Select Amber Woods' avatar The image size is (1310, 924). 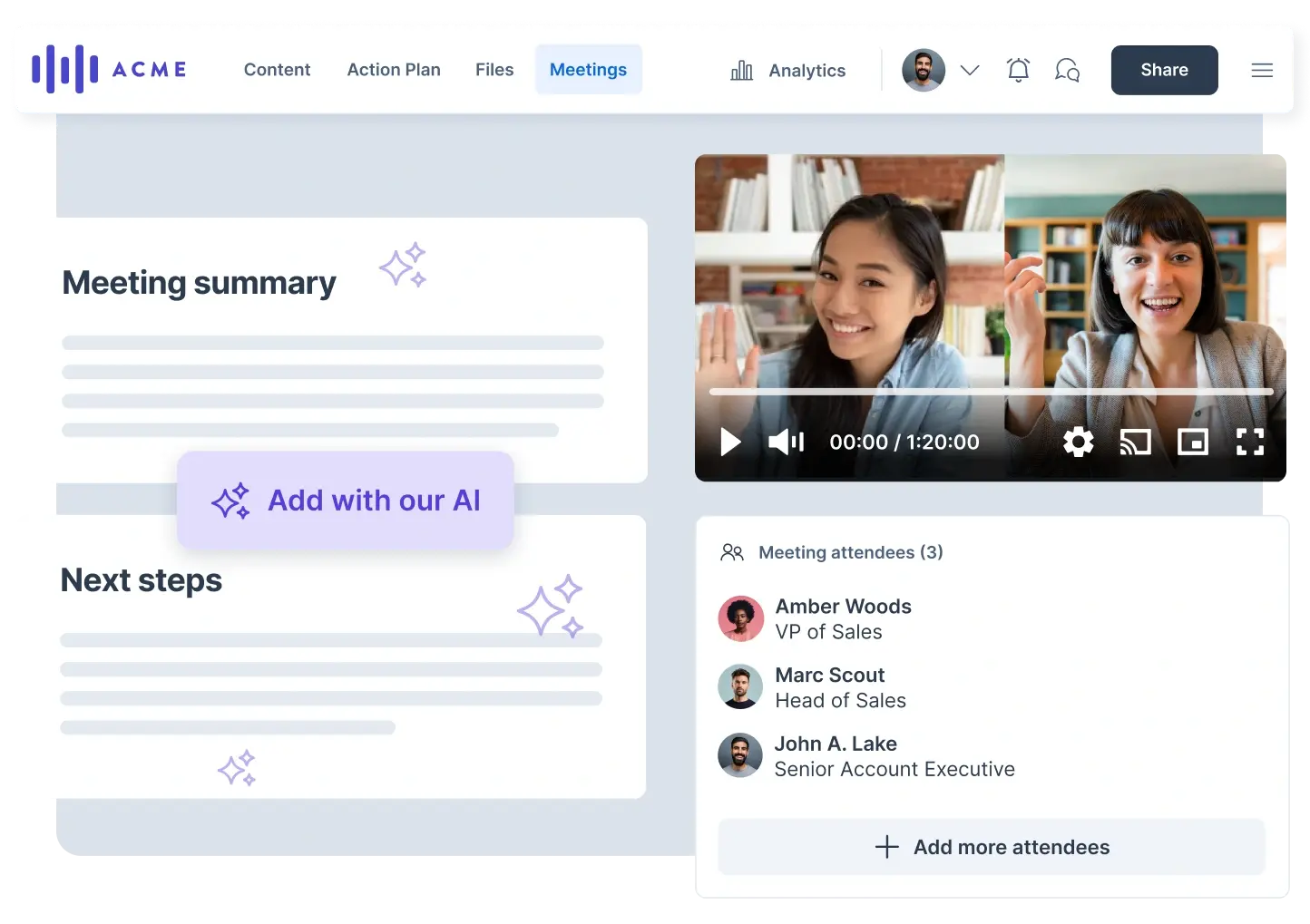740,618
